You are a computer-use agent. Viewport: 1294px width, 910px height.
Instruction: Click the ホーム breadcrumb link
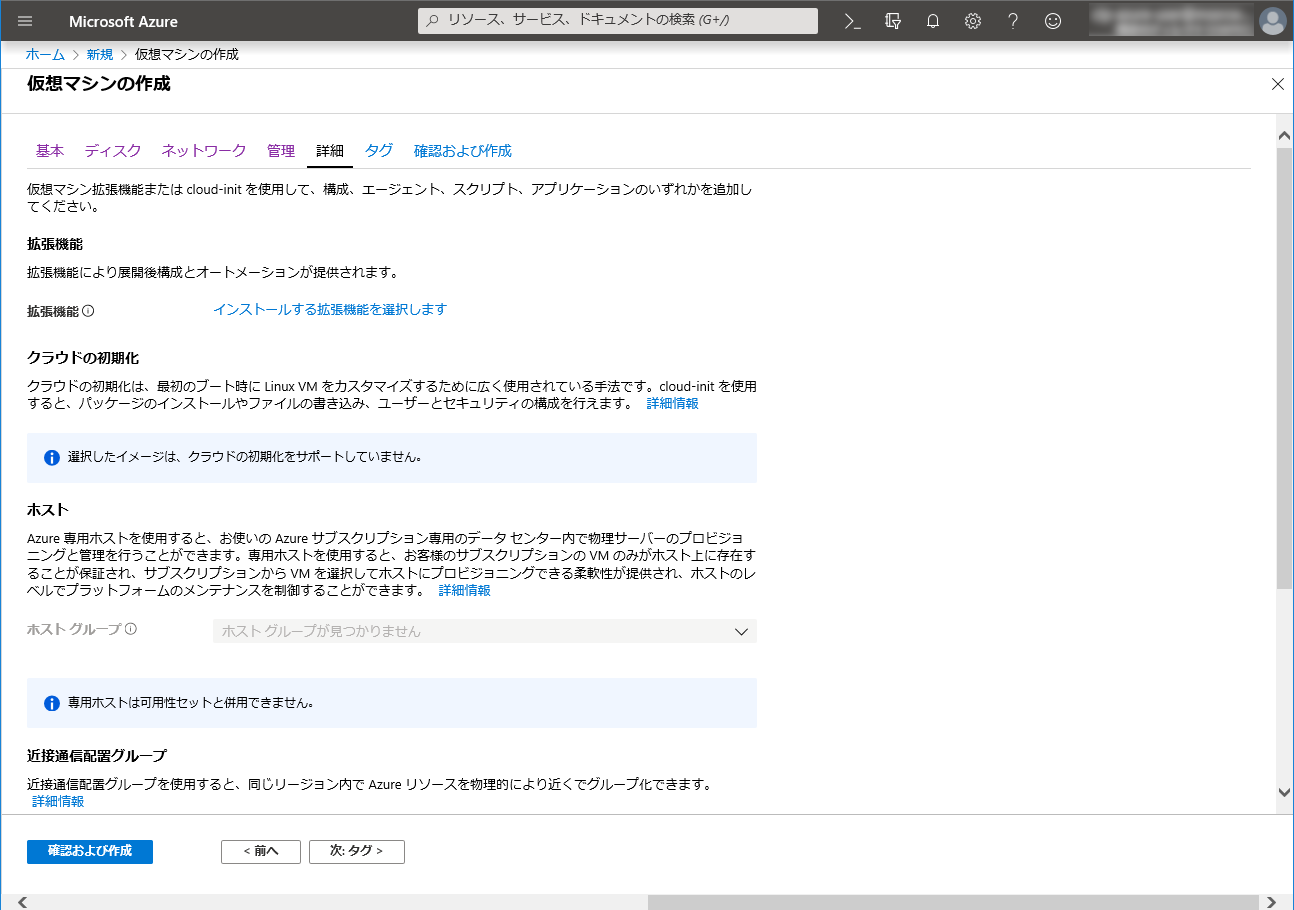pyautogui.click(x=45, y=54)
